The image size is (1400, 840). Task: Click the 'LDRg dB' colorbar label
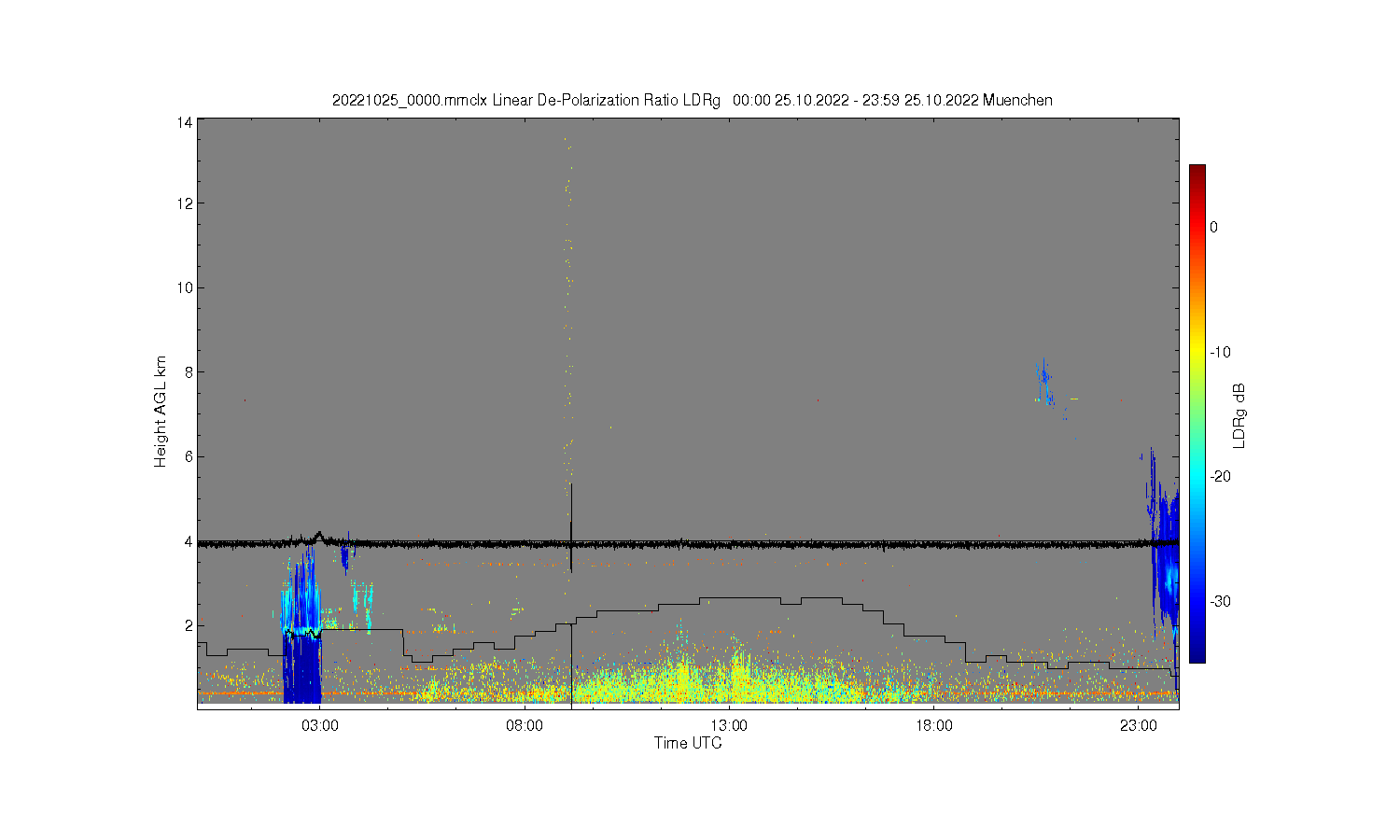point(1239,415)
